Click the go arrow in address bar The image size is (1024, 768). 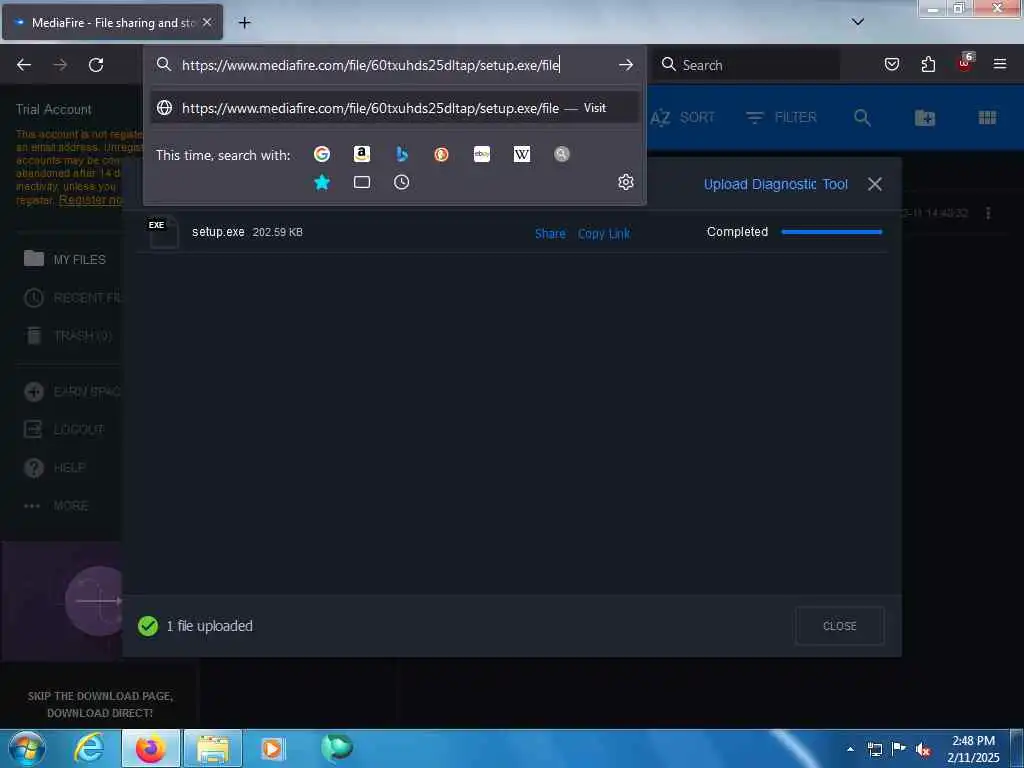(x=626, y=65)
